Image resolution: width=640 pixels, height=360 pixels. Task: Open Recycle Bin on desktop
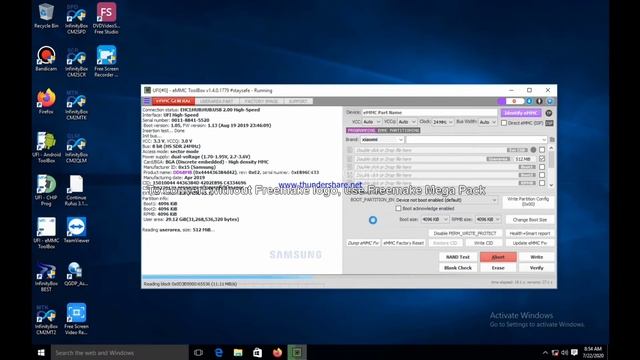pyautogui.click(x=46, y=16)
